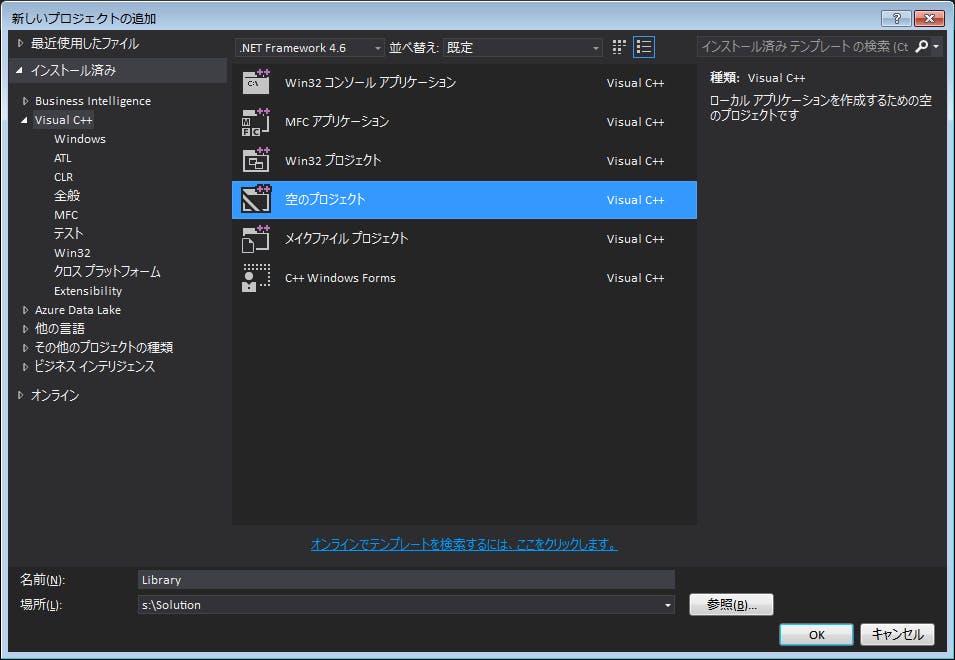Click the search magnifier icon
Viewport: 955px width, 660px height.
coord(922,46)
